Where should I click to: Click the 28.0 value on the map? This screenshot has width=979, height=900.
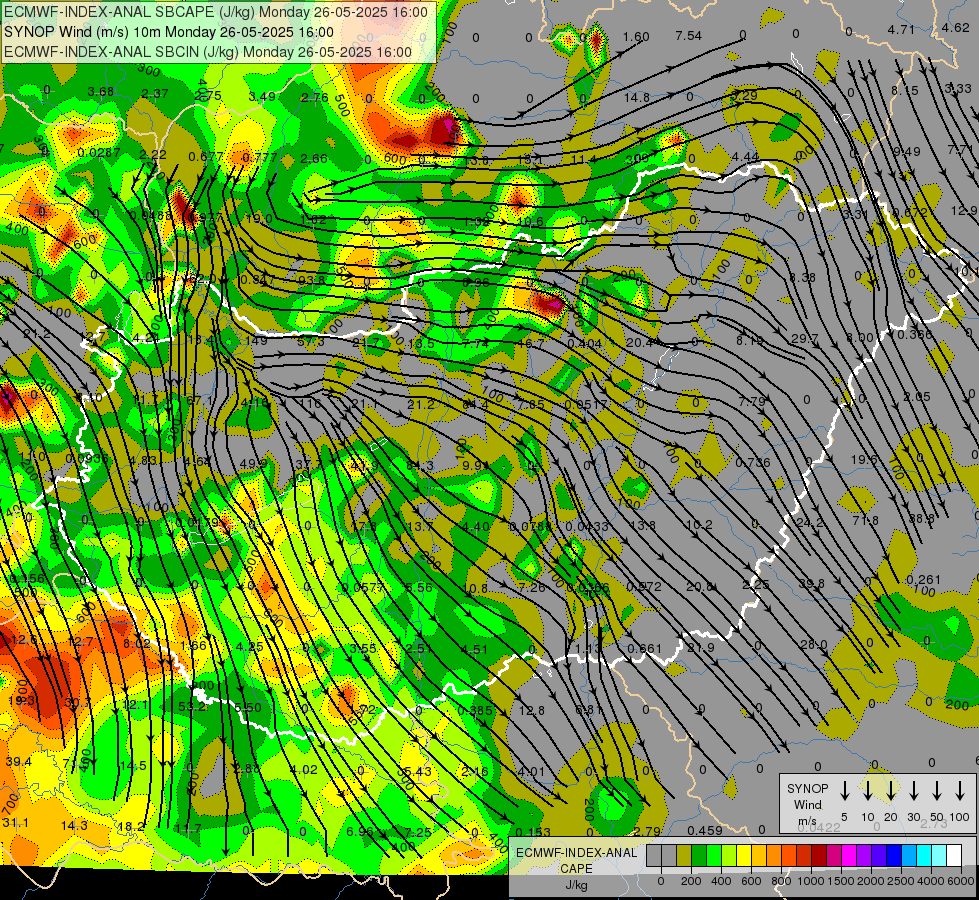click(x=814, y=645)
